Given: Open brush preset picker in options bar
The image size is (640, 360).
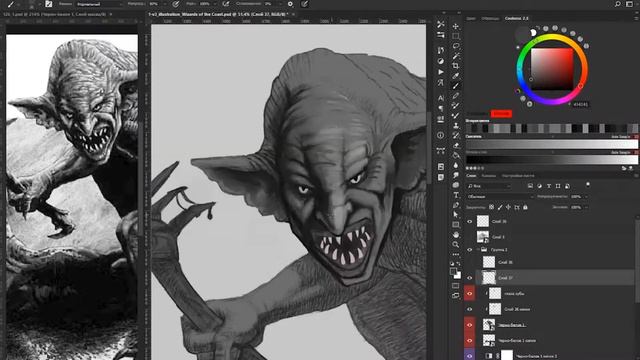Looking at the screenshot, I should [31, 4].
